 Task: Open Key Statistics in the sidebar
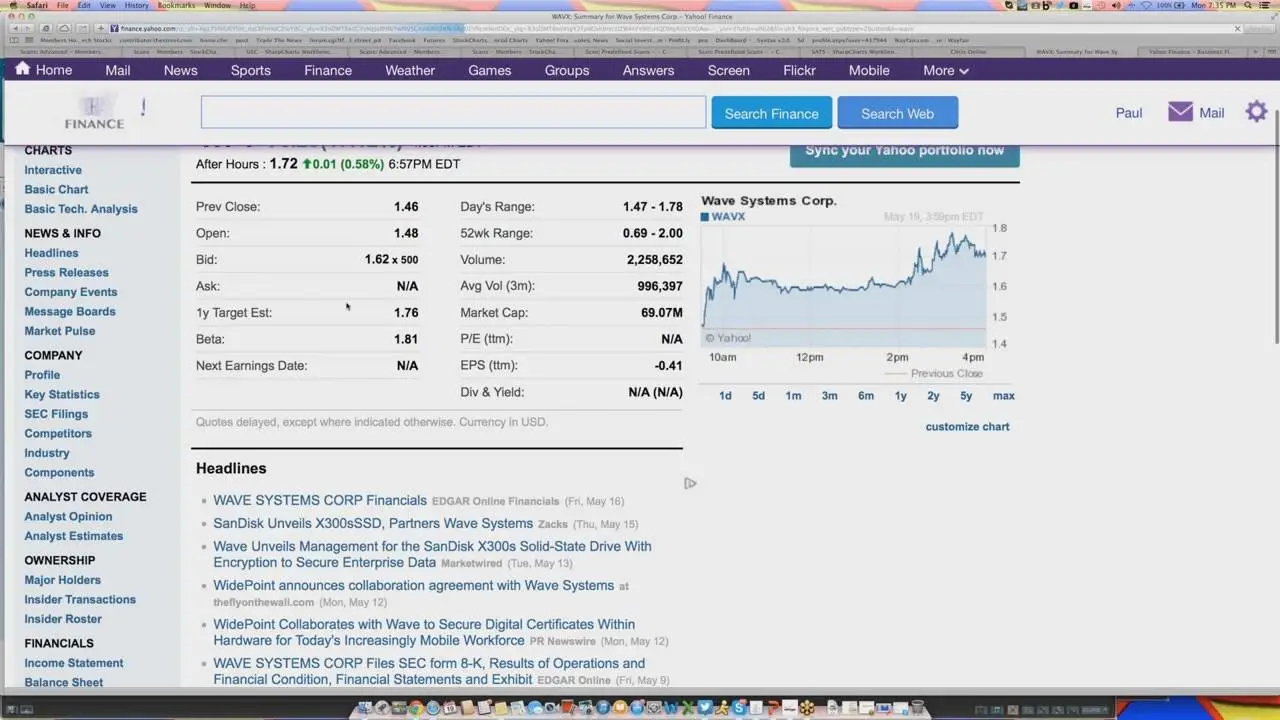(x=62, y=394)
